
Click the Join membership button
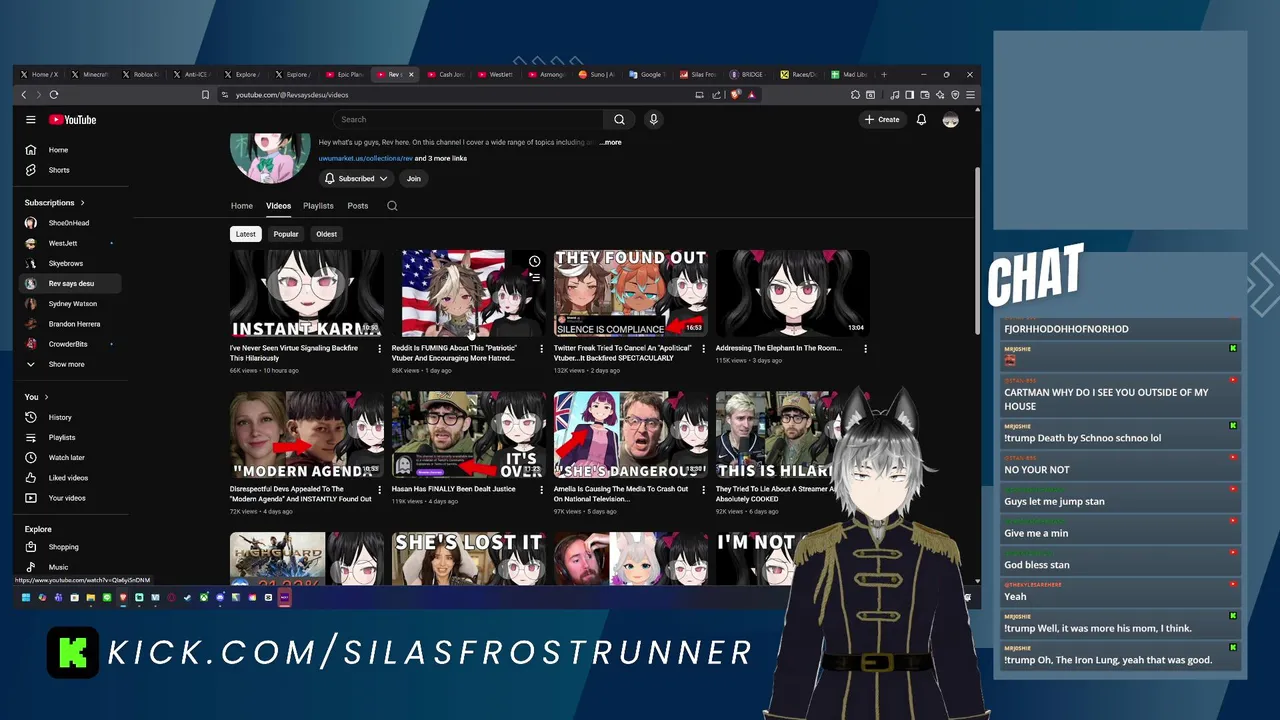pos(414,178)
